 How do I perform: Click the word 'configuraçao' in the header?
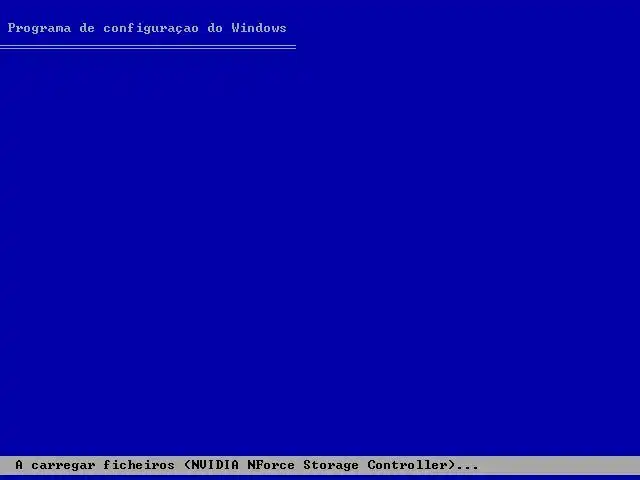tap(151, 29)
